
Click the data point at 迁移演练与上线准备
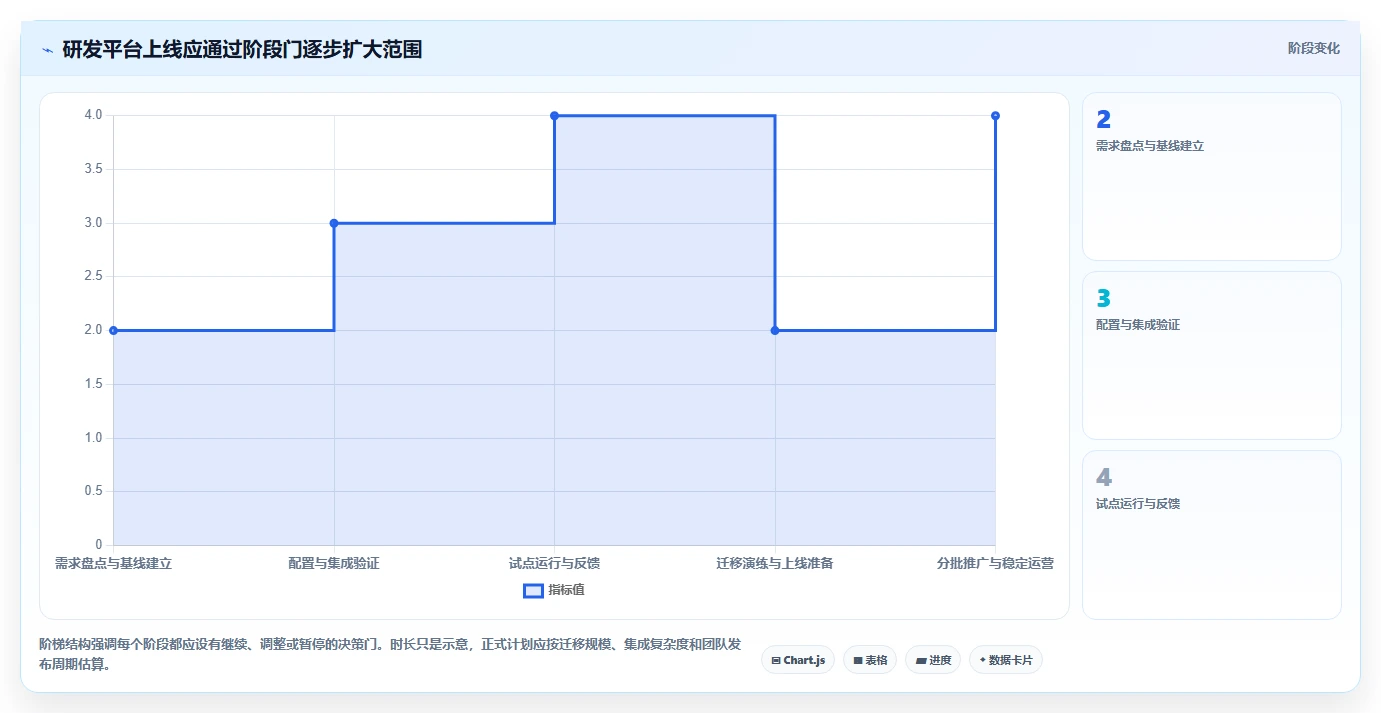pos(775,330)
